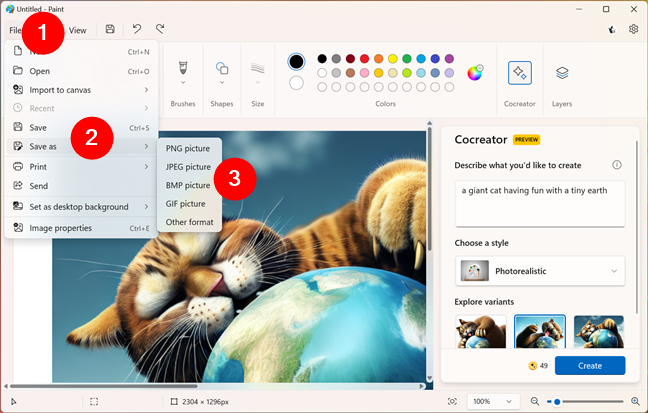Image resolution: width=648 pixels, height=413 pixels.
Task: Open Paint settings gear icon
Action: (x=633, y=29)
